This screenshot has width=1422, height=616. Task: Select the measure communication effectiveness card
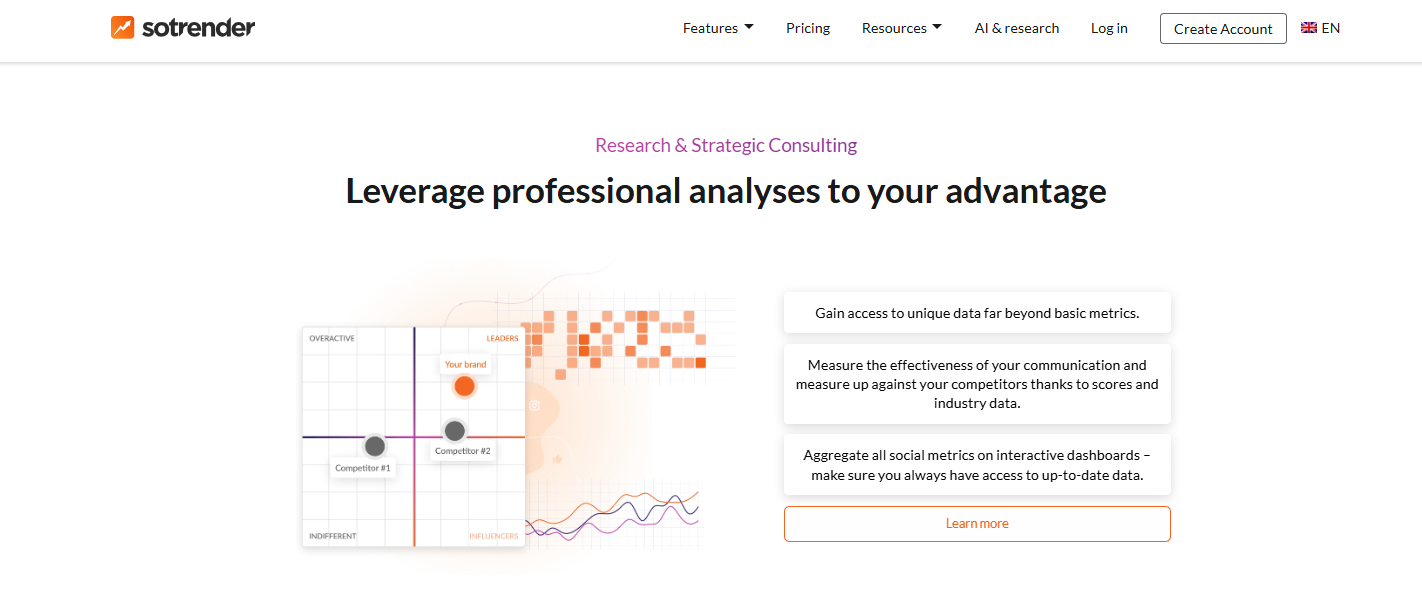977,384
